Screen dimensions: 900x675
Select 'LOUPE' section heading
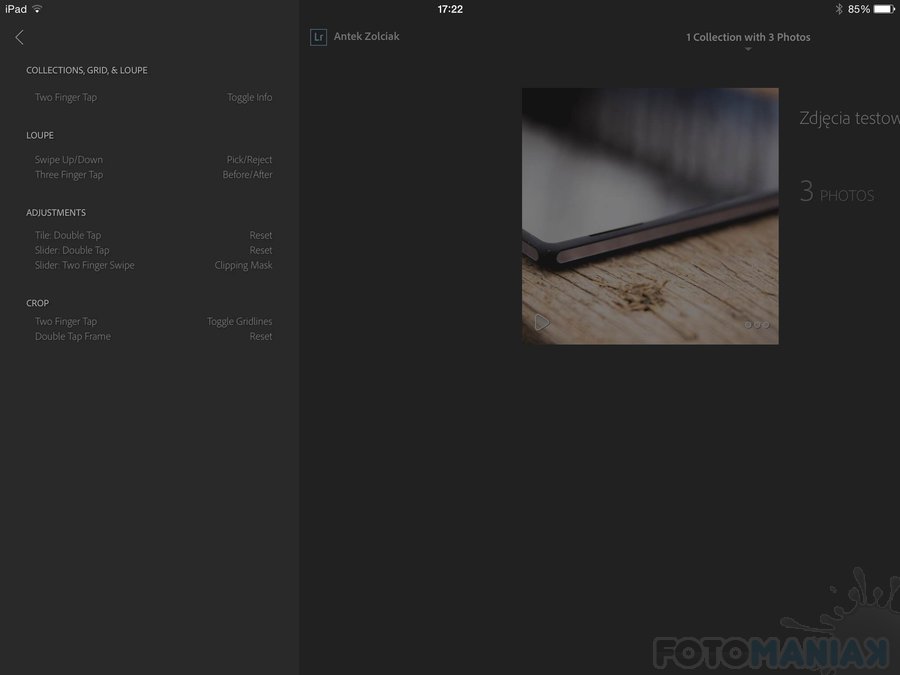coord(40,135)
